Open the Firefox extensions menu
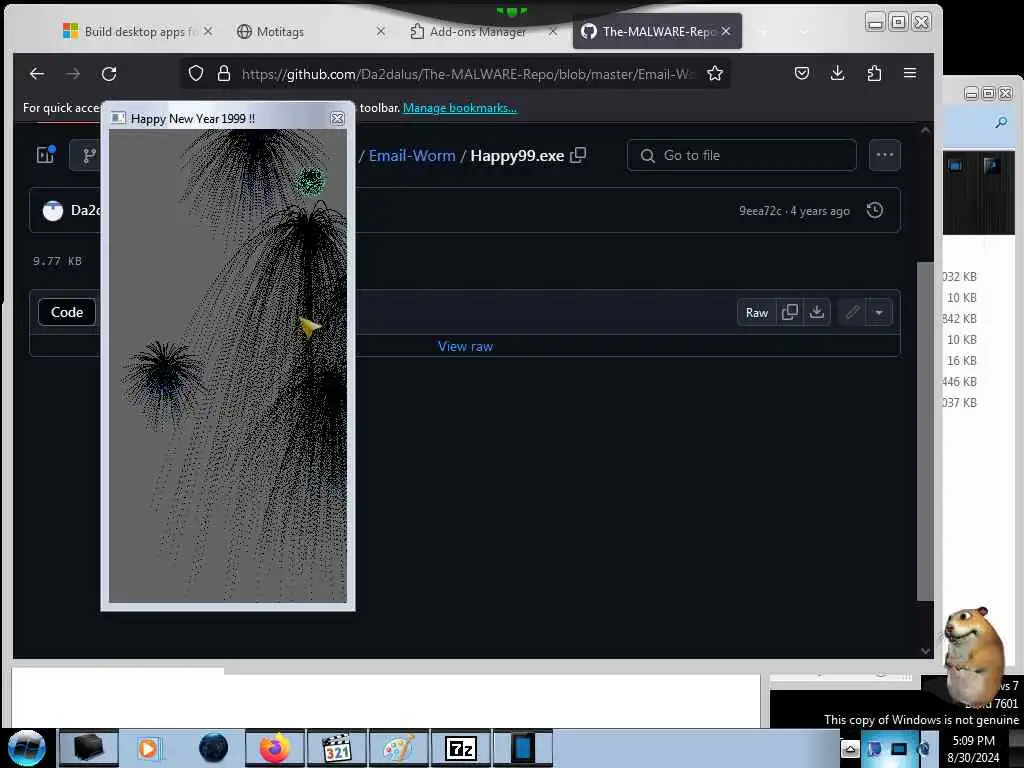The height and width of the screenshot is (768, 1024). pos(874,73)
